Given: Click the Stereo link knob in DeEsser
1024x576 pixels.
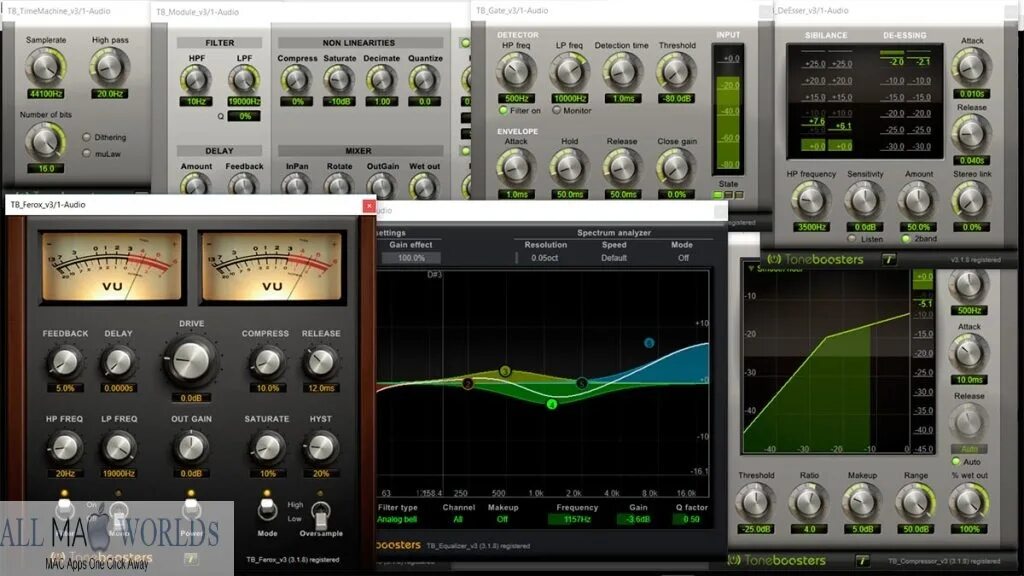Looking at the screenshot, I should (x=971, y=201).
